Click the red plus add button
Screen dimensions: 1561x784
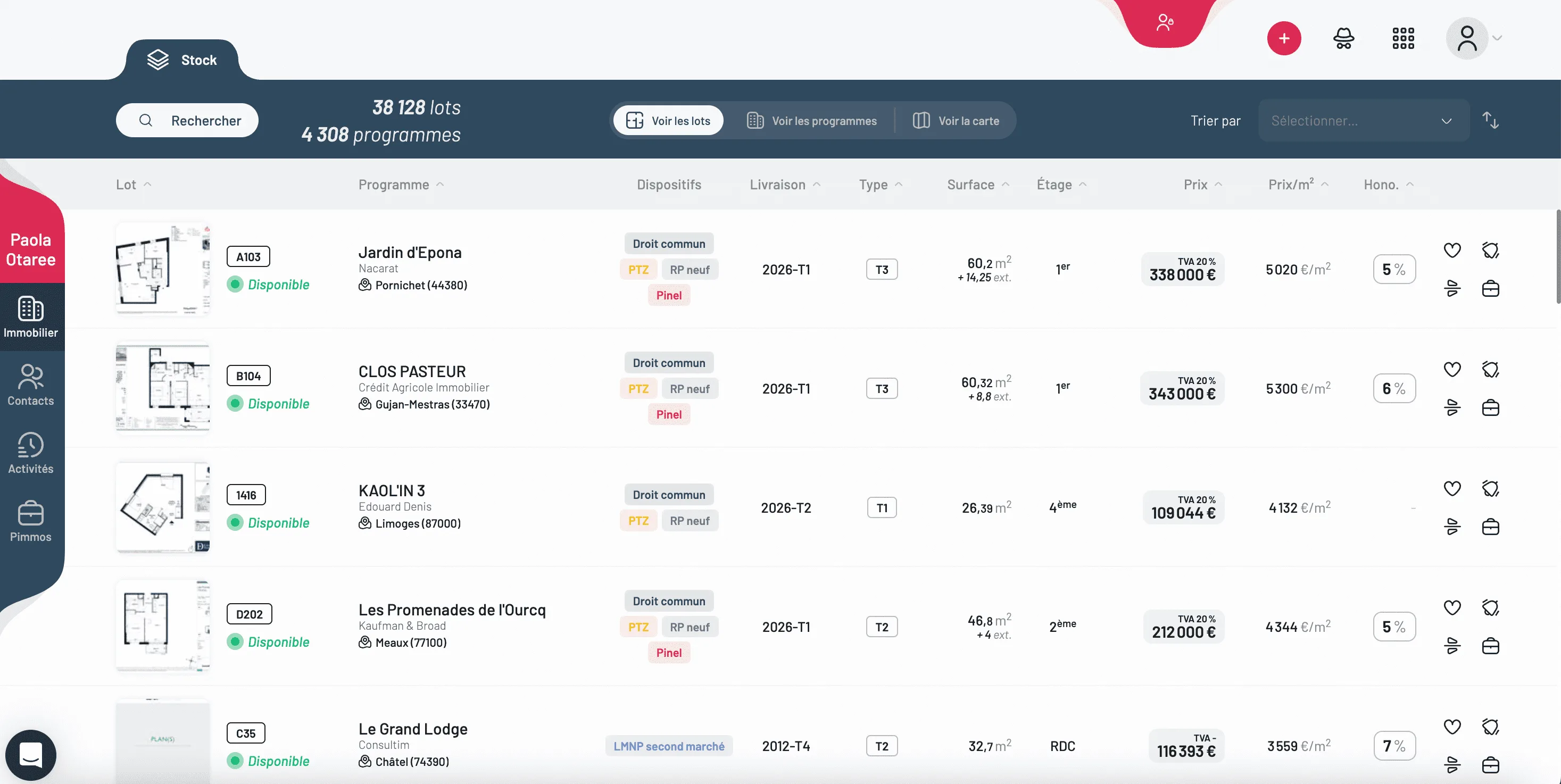(x=1283, y=38)
